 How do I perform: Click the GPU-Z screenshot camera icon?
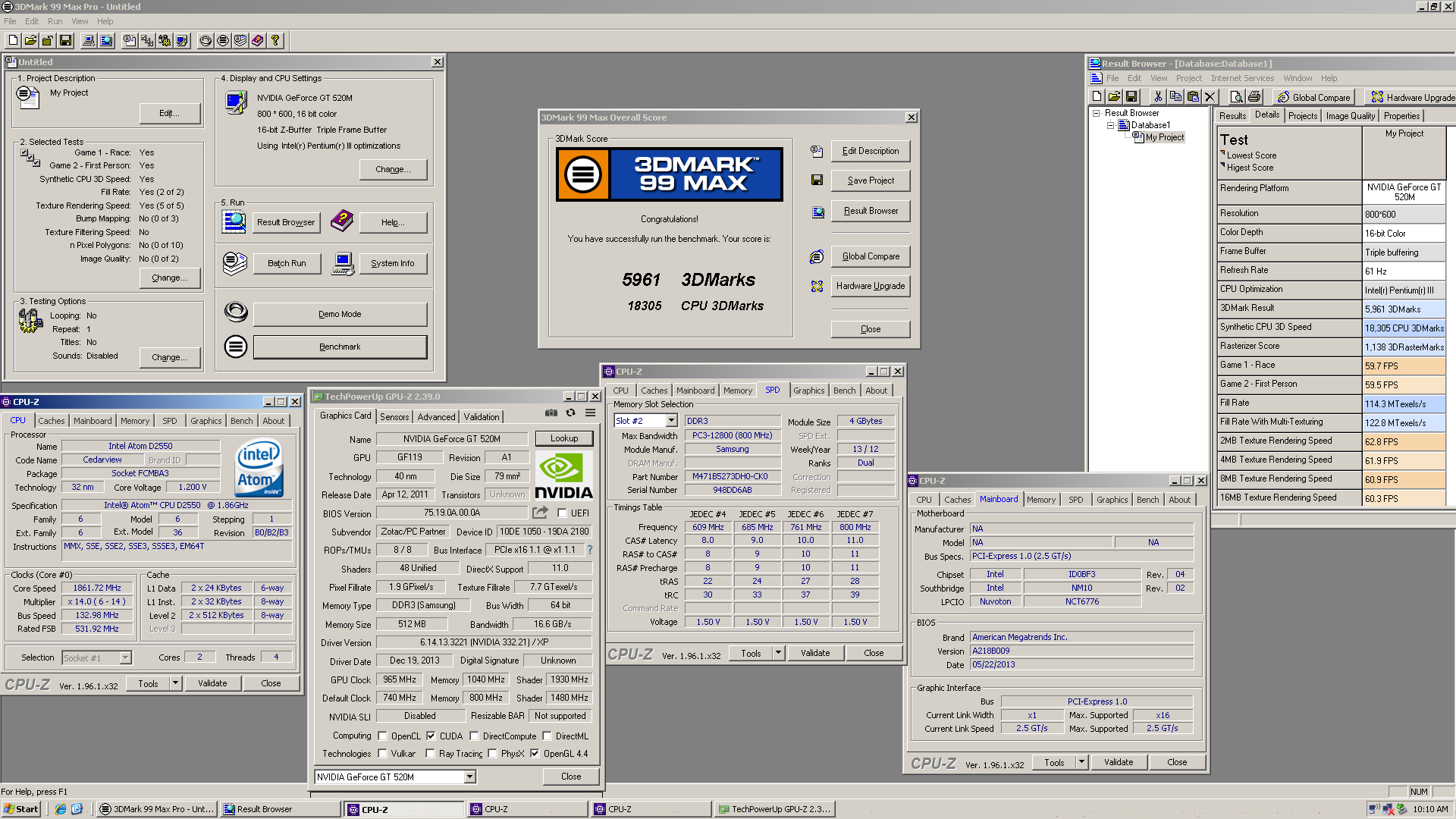551,413
